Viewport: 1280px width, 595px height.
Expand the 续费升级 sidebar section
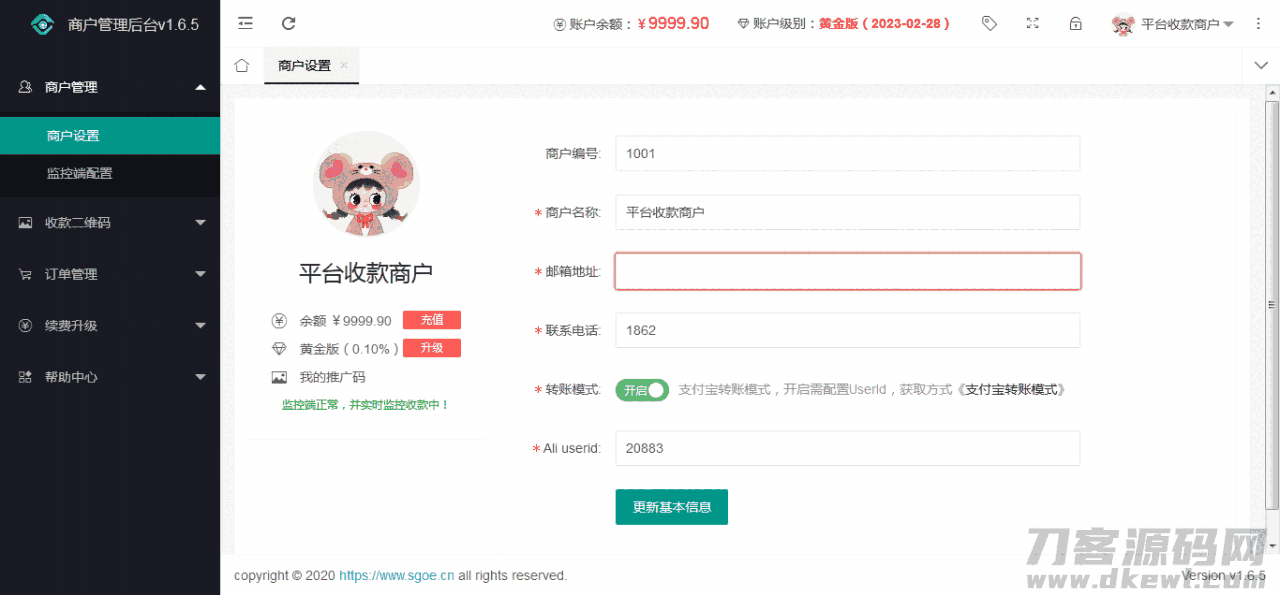pyautogui.click(x=110, y=325)
